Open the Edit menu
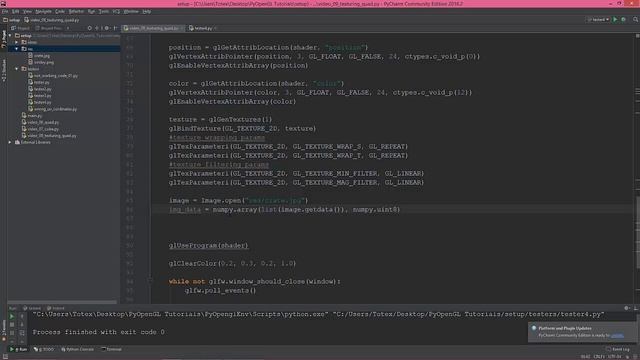Viewport: 640px width, 360px height. coord(16,11)
